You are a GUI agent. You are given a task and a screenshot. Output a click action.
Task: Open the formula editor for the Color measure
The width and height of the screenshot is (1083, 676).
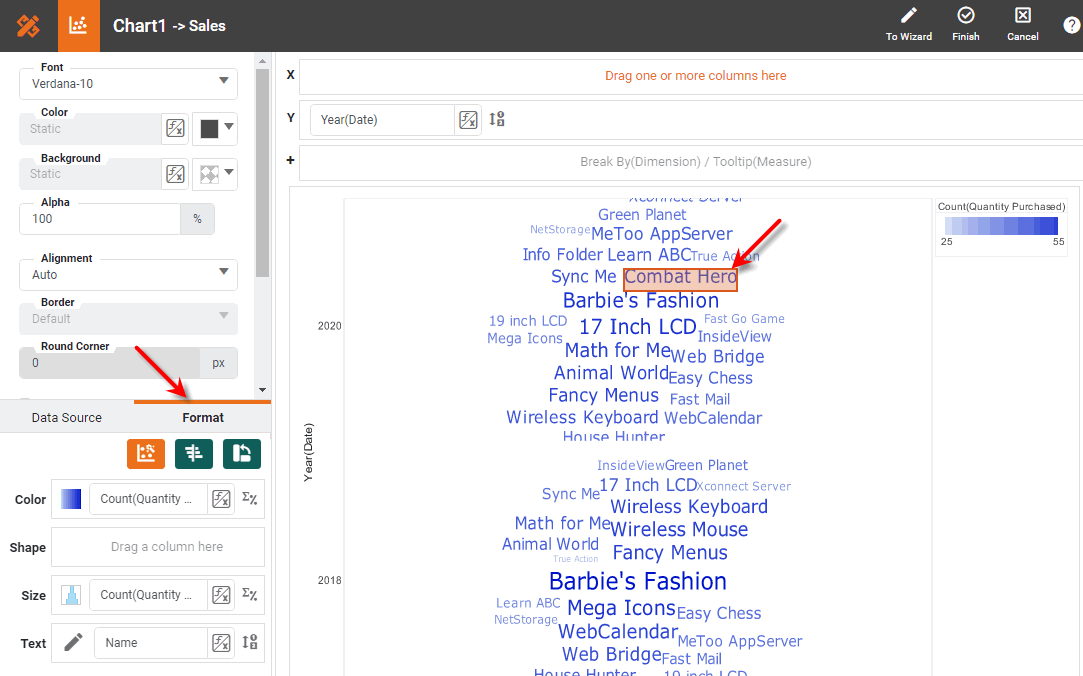(x=220, y=499)
